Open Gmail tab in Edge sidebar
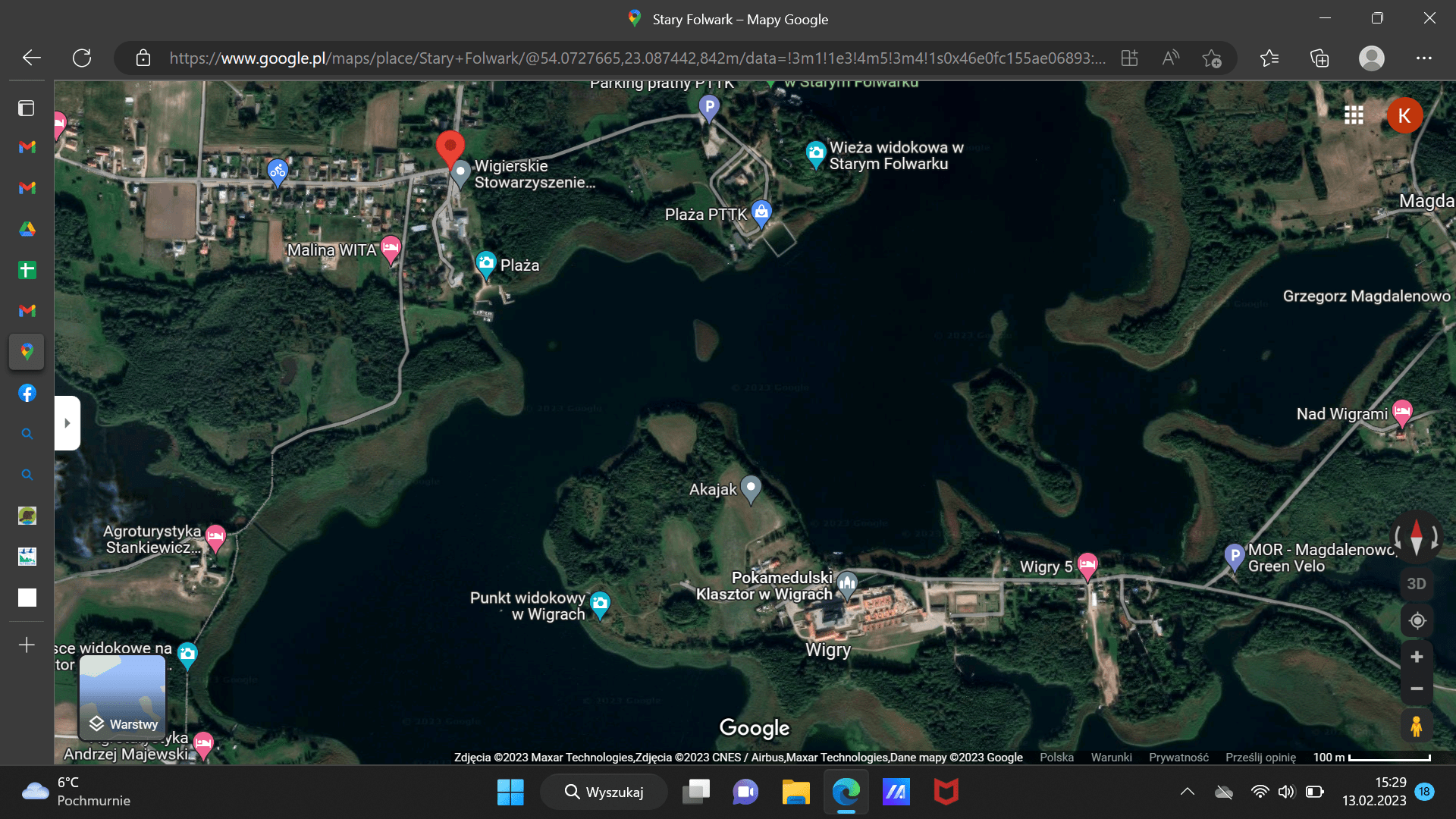This screenshot has width=1456, height=819. [27, 147]
